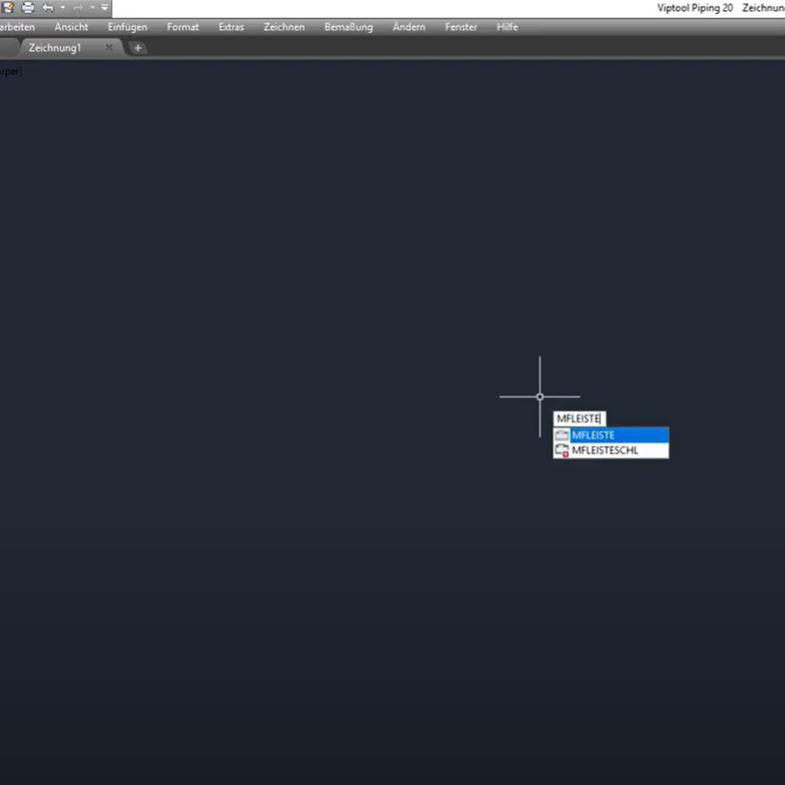Select MFLEISTE in the autocomplete list
This screenshot has height=785, width=785.
tap(611, 435)
